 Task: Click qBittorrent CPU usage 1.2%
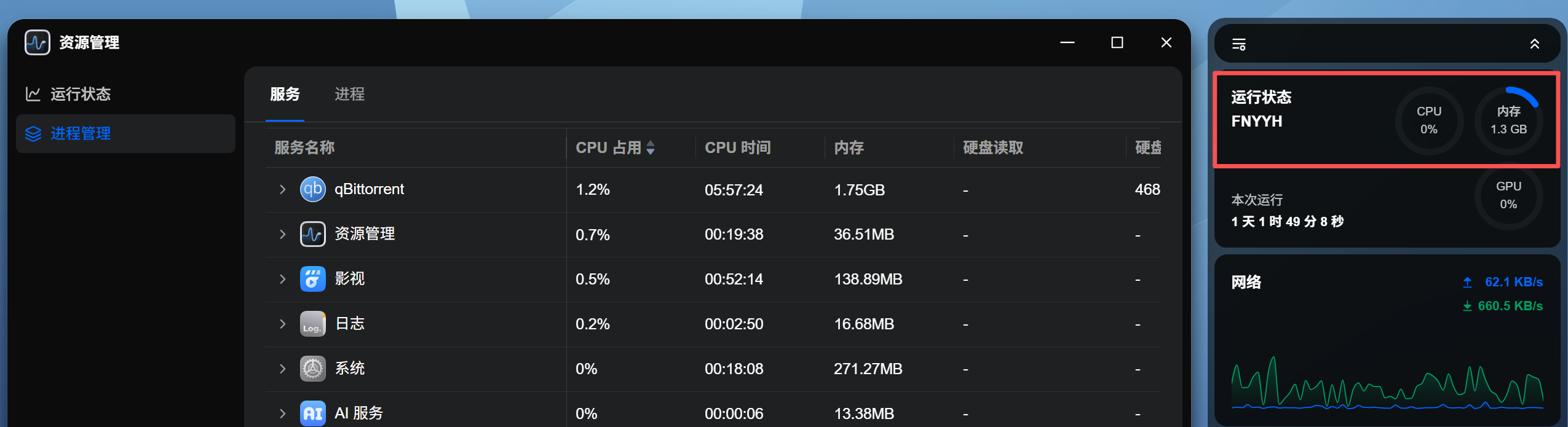(x=593, y=190)
